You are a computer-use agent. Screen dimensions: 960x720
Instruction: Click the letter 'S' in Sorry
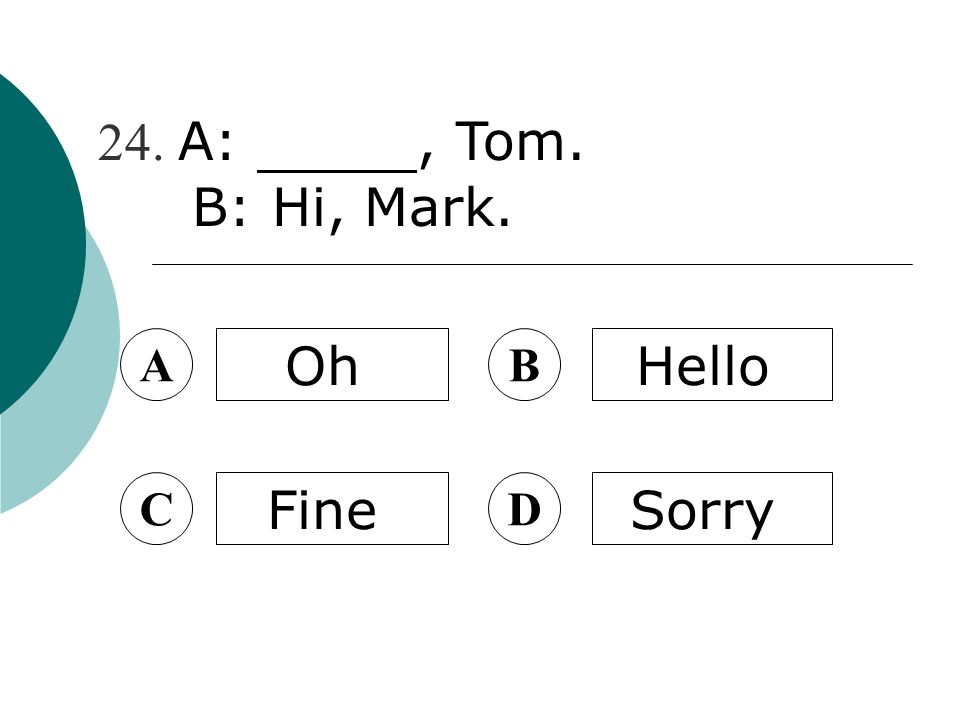[646, 509]
